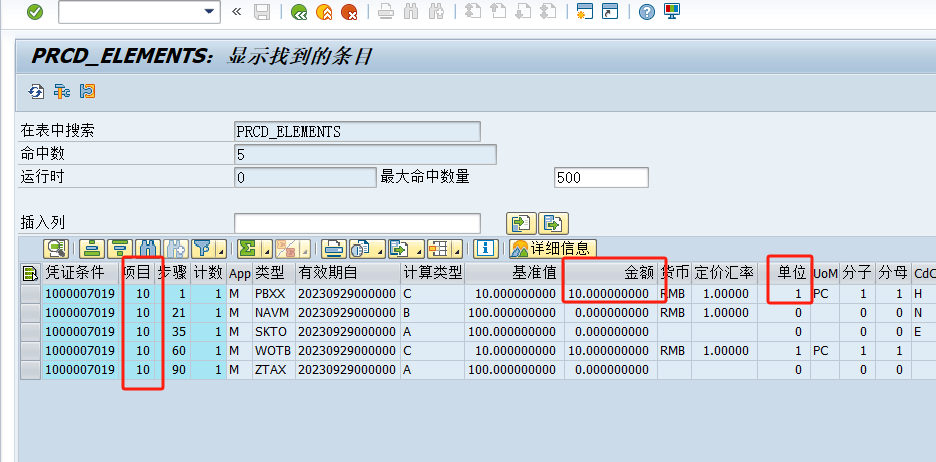Go to previous page icon

point(498,12)
